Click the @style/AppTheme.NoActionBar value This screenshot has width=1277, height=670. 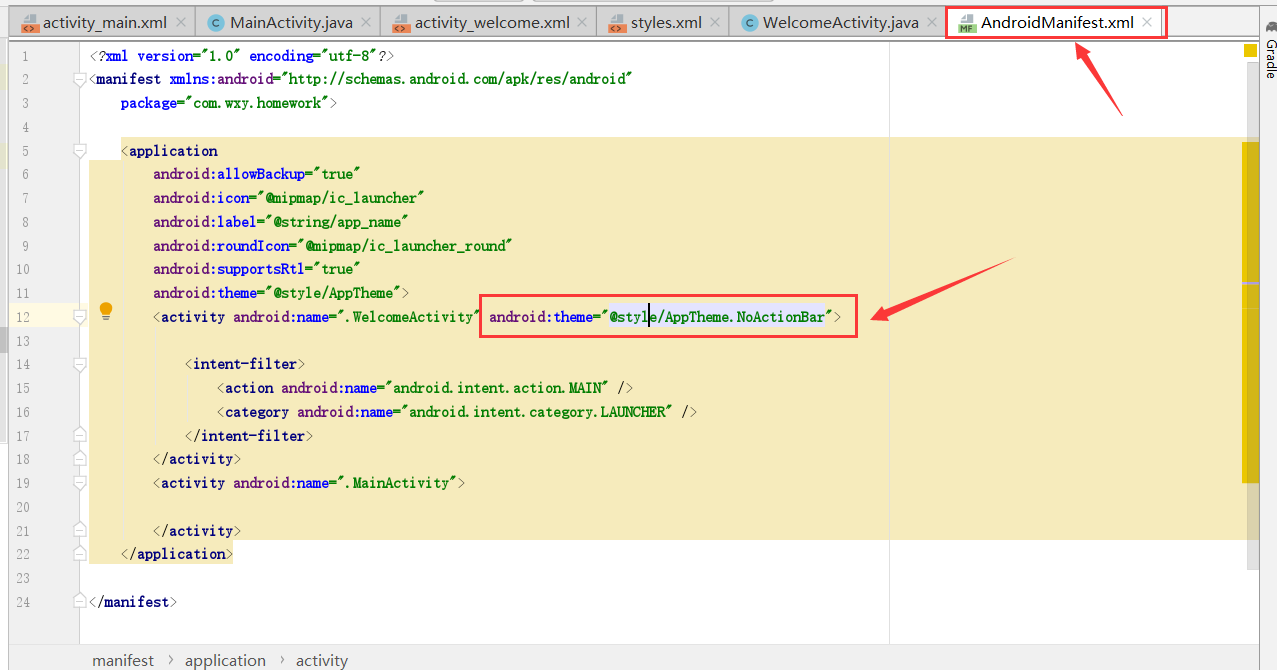pos(718,317)
